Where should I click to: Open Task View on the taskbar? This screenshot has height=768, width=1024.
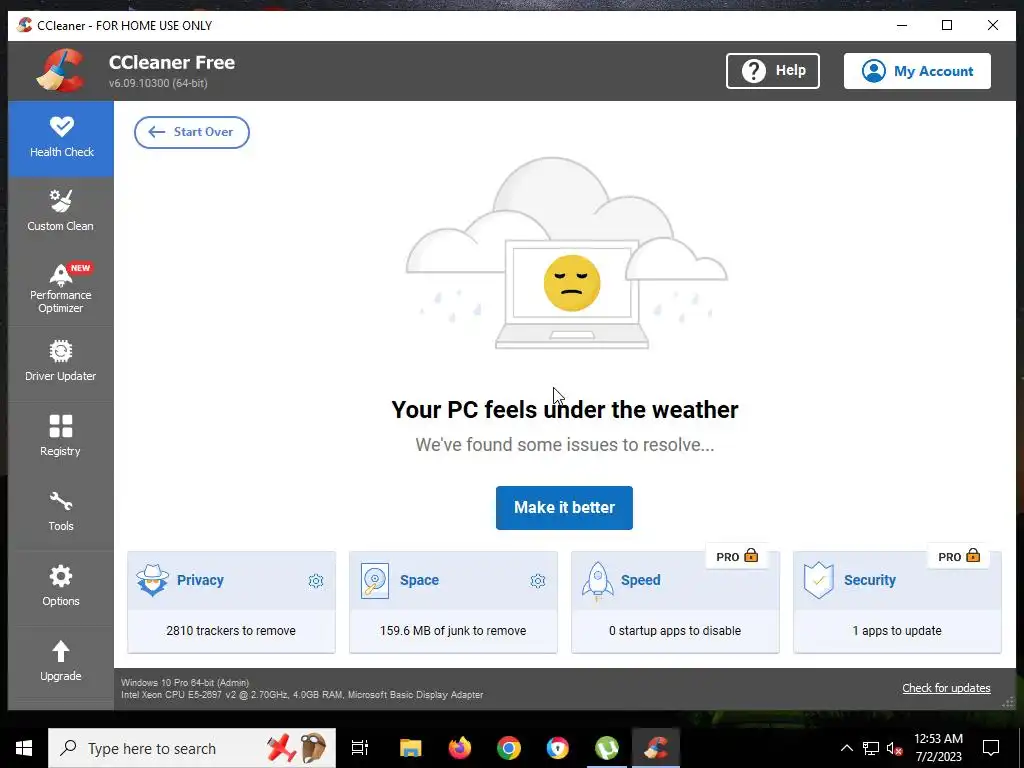(x=360, y=748)
